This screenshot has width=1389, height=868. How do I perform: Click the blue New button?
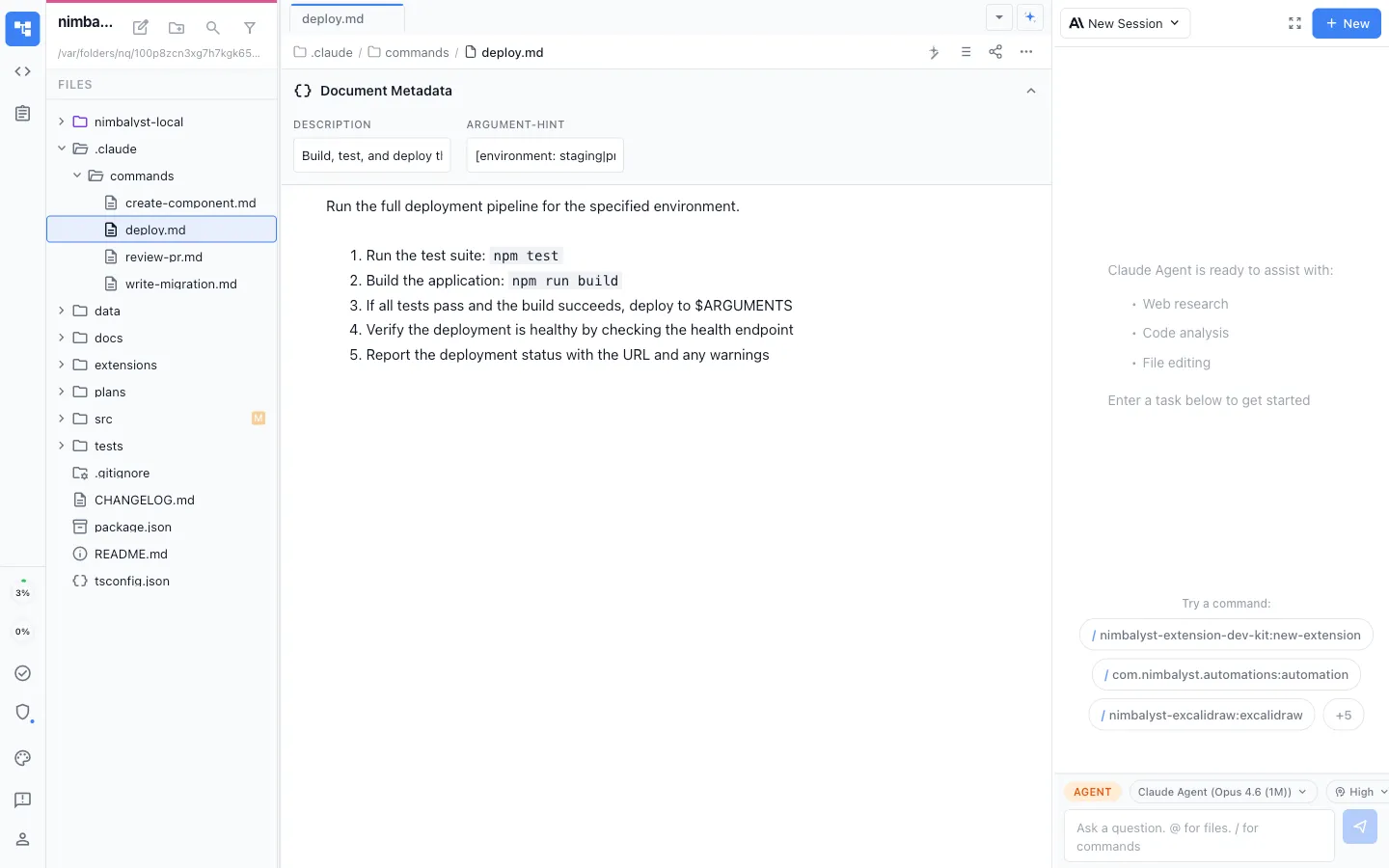(x=1347, y=23)
